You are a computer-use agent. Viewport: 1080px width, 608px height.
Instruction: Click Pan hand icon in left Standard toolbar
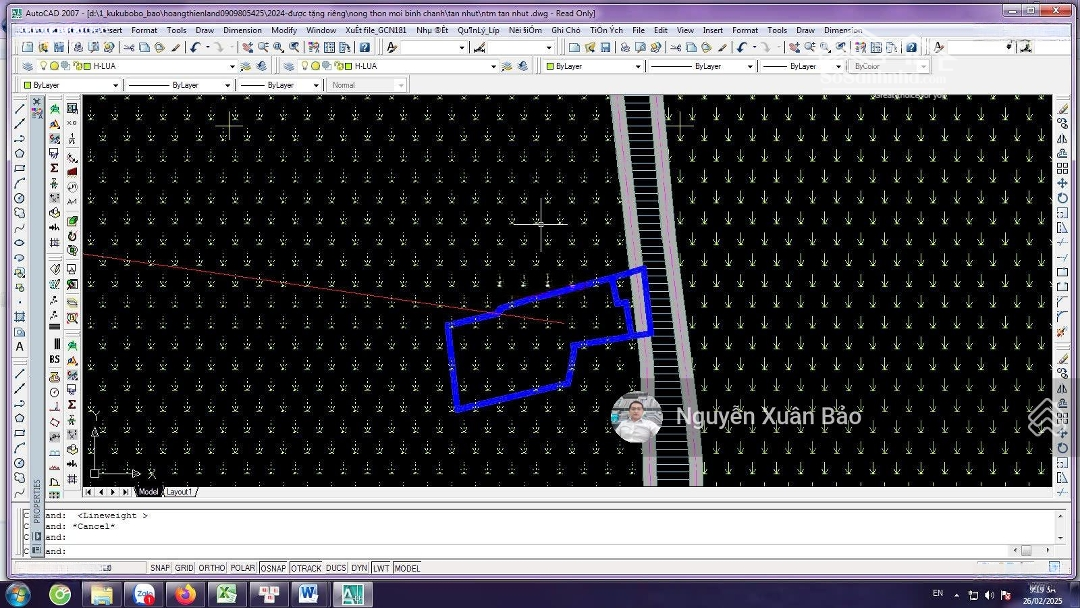click(x=247, y=47)
